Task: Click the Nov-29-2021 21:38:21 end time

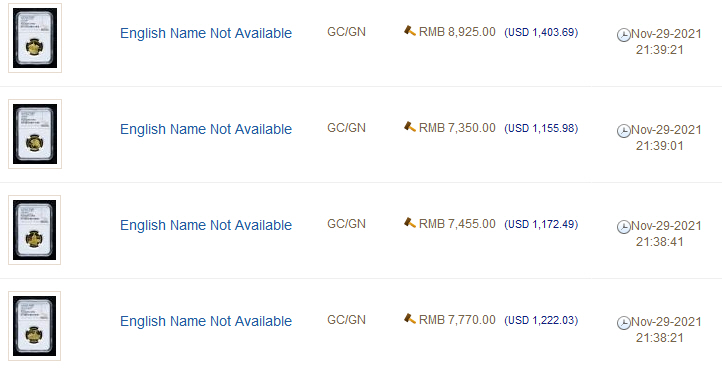Action: 666,330
